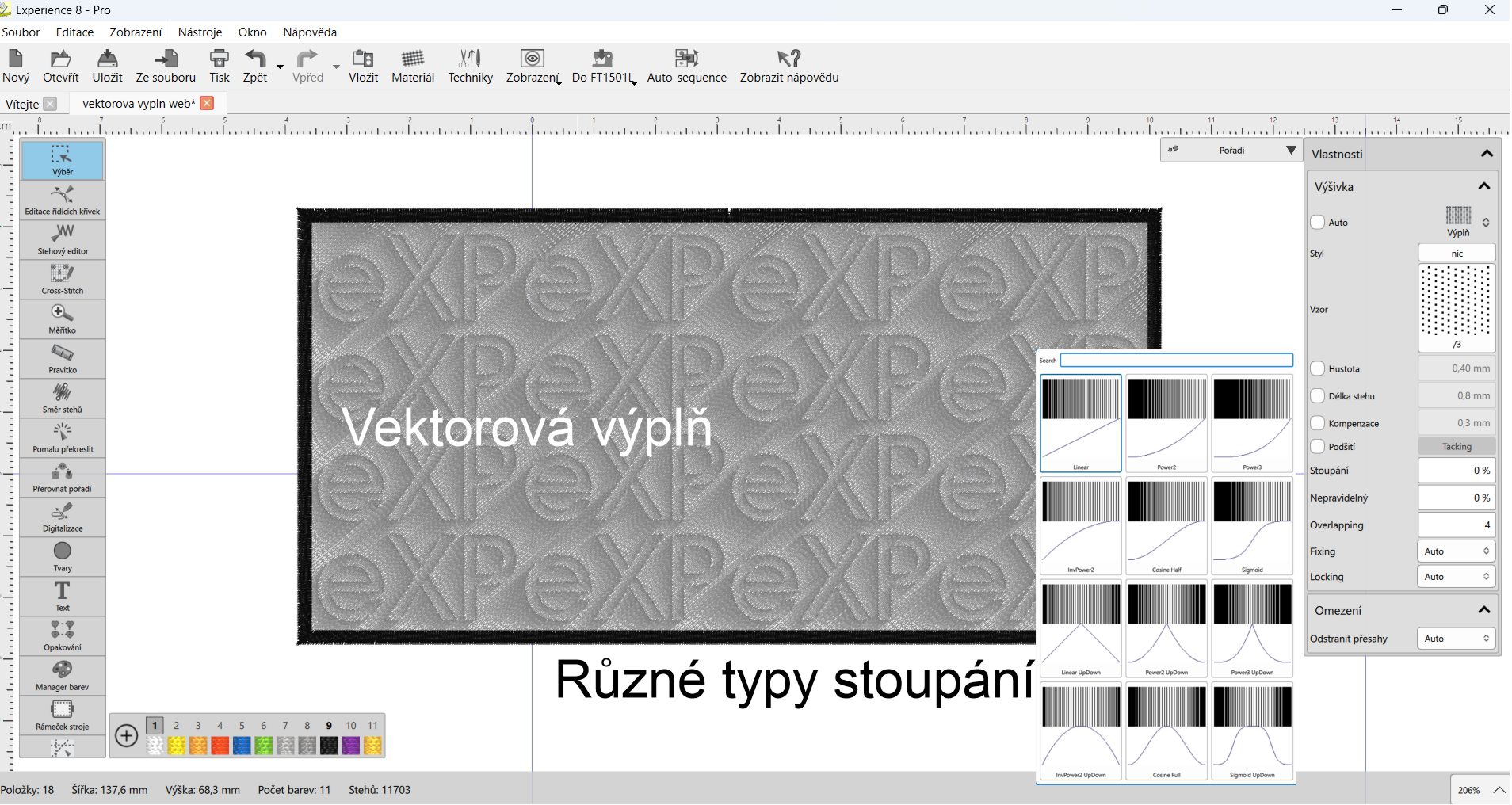Open the Soubor menu

(21, 32)
